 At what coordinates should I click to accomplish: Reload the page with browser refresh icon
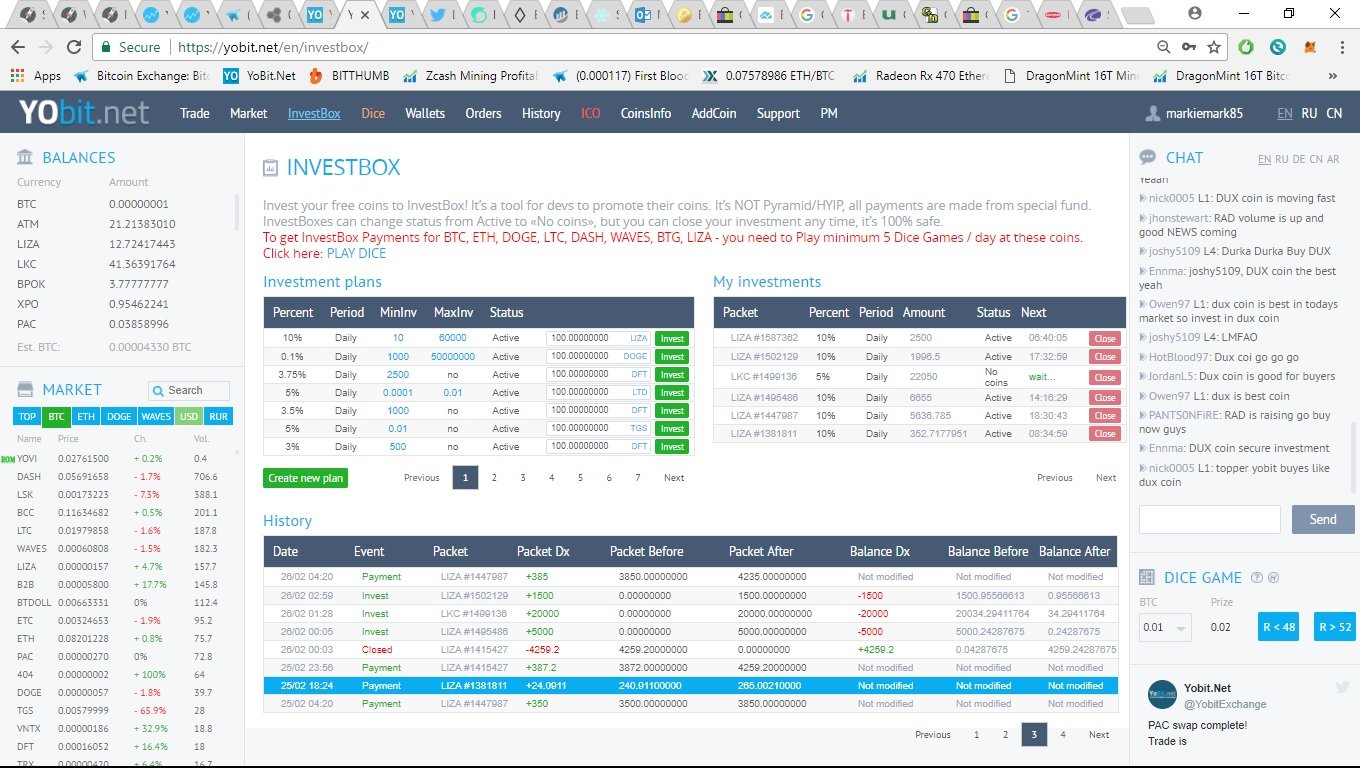(74, 47)
